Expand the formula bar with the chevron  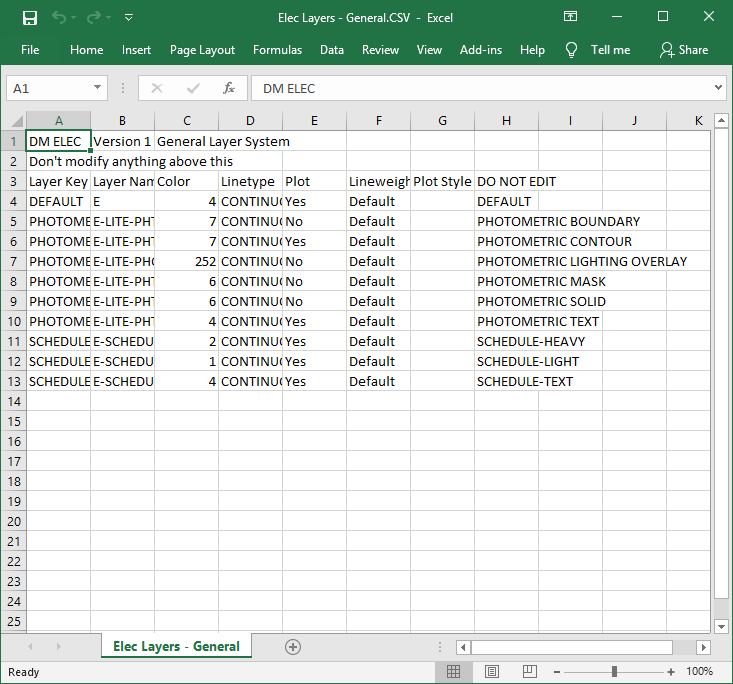tap(718, 87)
